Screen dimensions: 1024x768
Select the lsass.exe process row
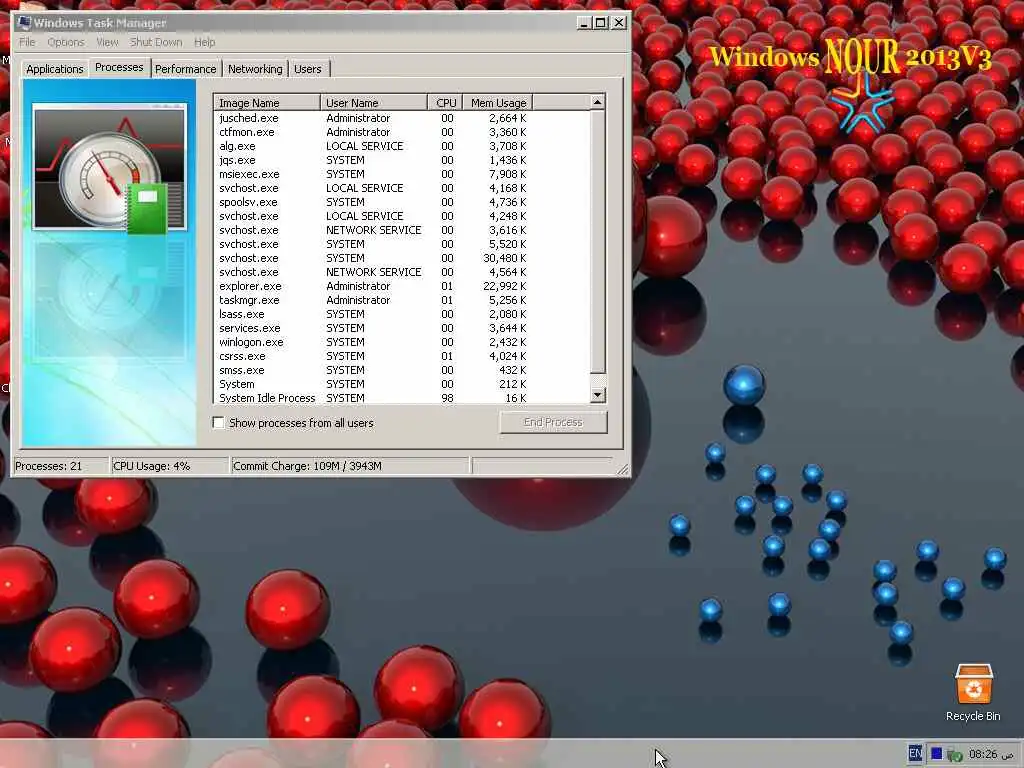coord(402,314)
